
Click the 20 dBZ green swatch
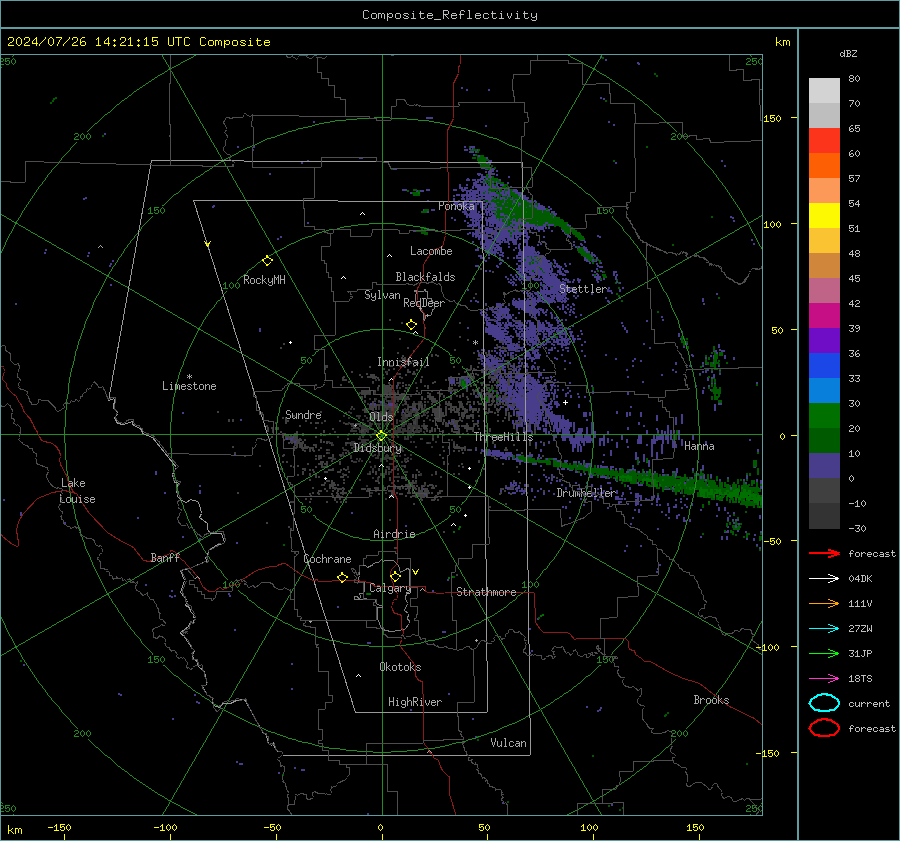(824, 416)
